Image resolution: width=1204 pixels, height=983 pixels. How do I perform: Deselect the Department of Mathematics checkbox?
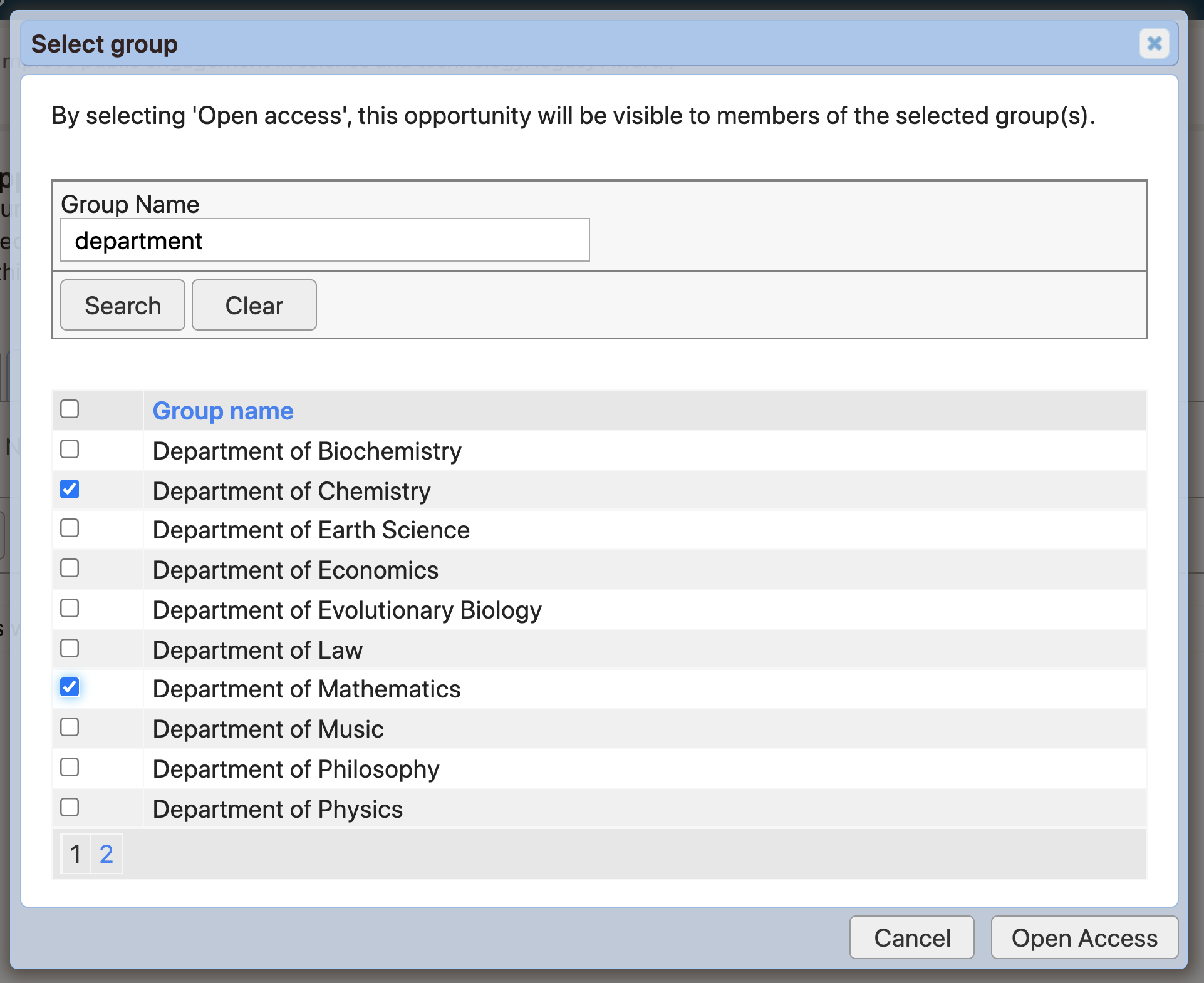[x=70, y=687]
